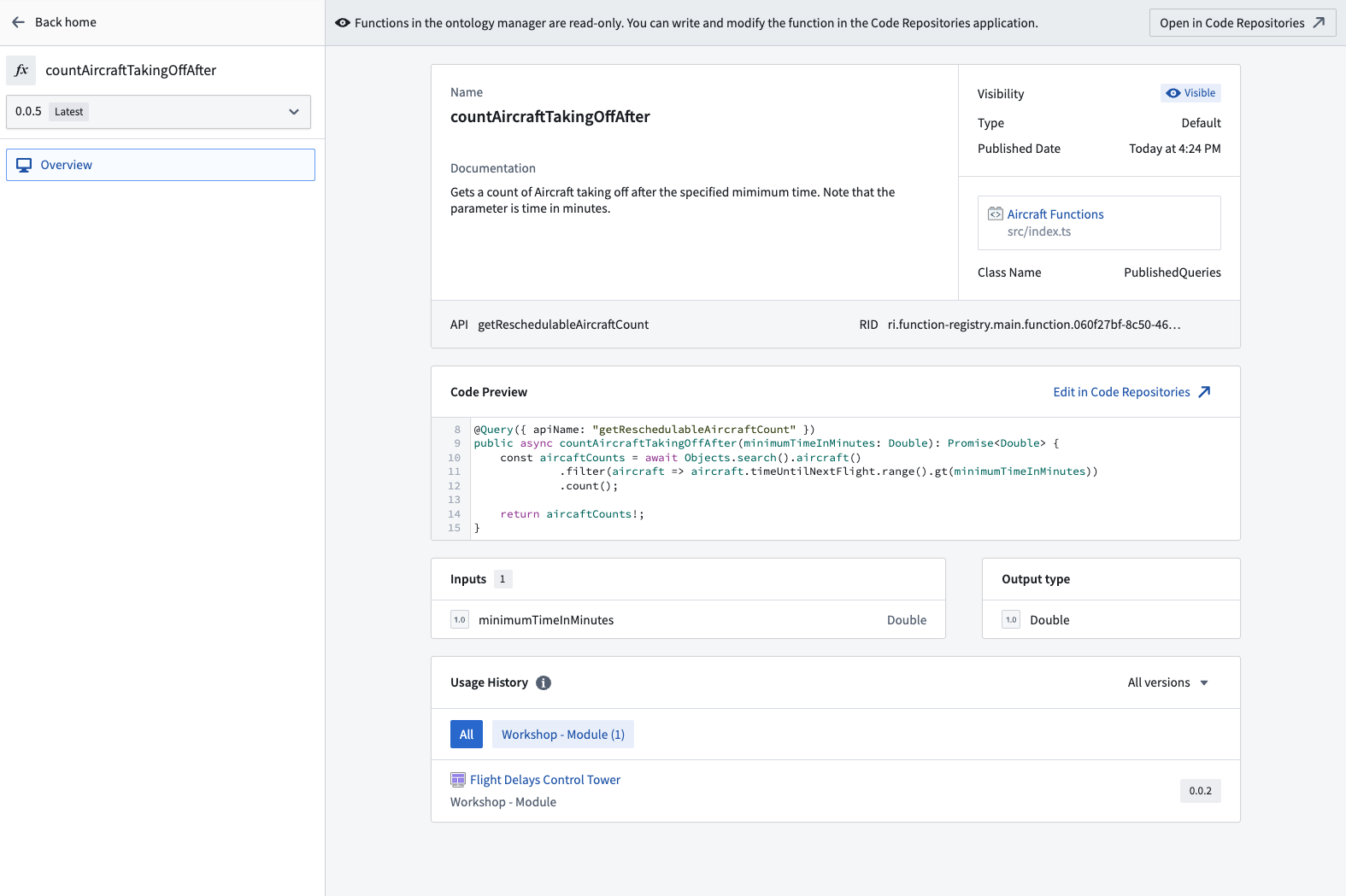Click the documentation text about Aircraft count
The height and width of the screenshot is (896, 1346).
tap(673, 201)
